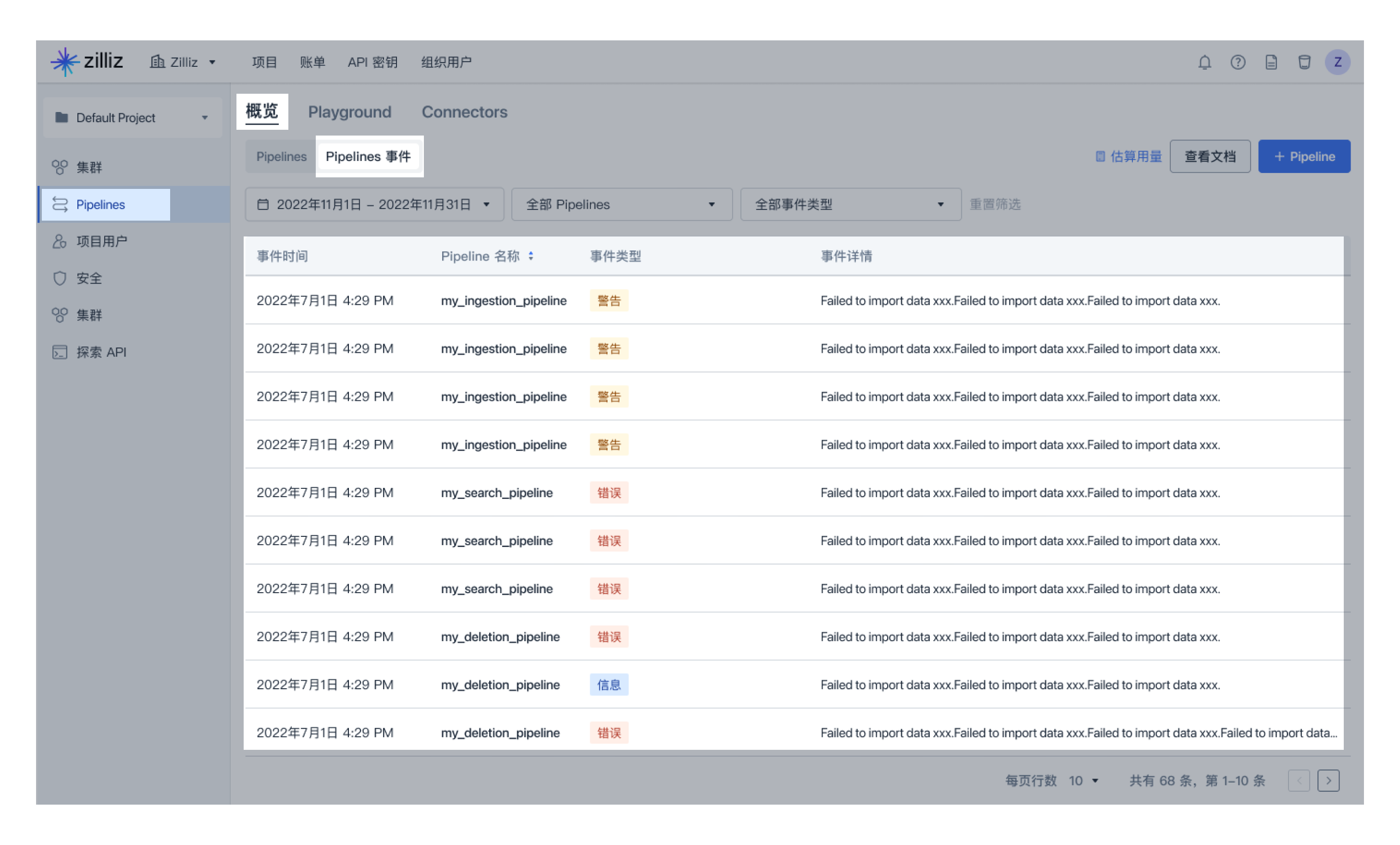Click the calendar icon in date range filter
The height and width of the screenshot is (845, 1400).
click(262, 204)
